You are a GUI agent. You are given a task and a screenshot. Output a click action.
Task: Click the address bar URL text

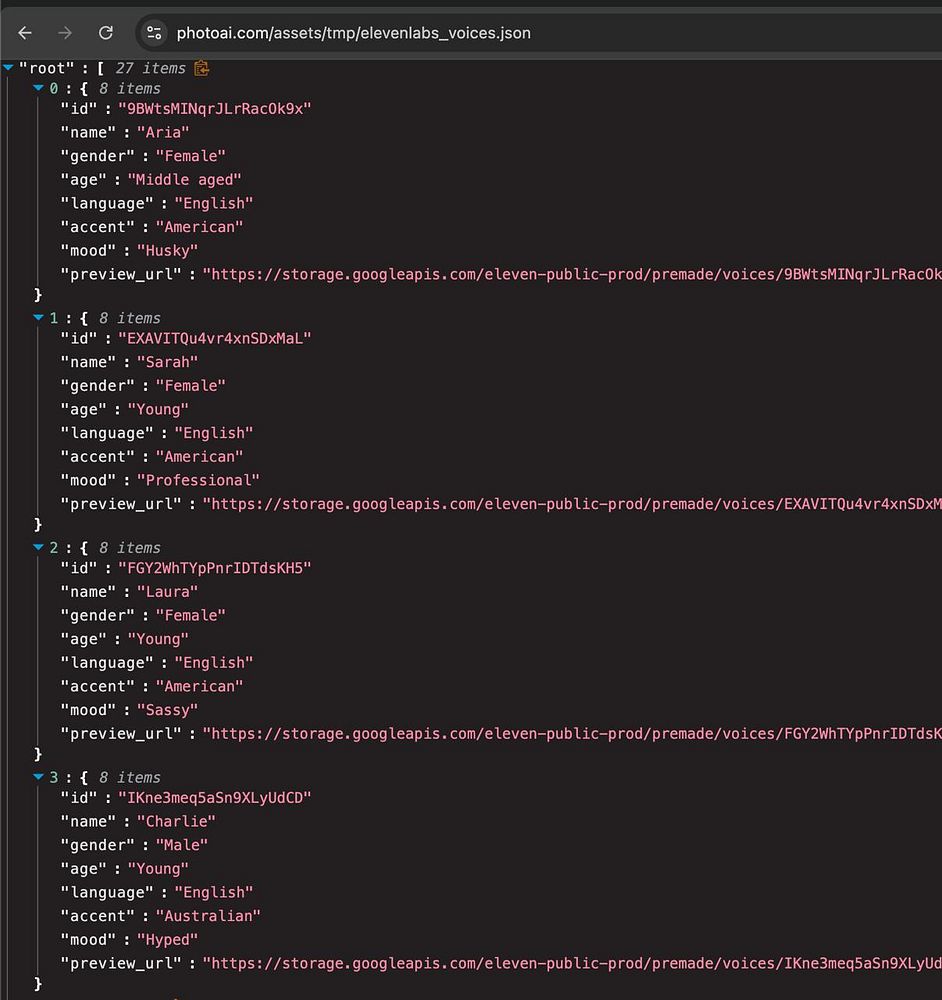tap(353, 33)
